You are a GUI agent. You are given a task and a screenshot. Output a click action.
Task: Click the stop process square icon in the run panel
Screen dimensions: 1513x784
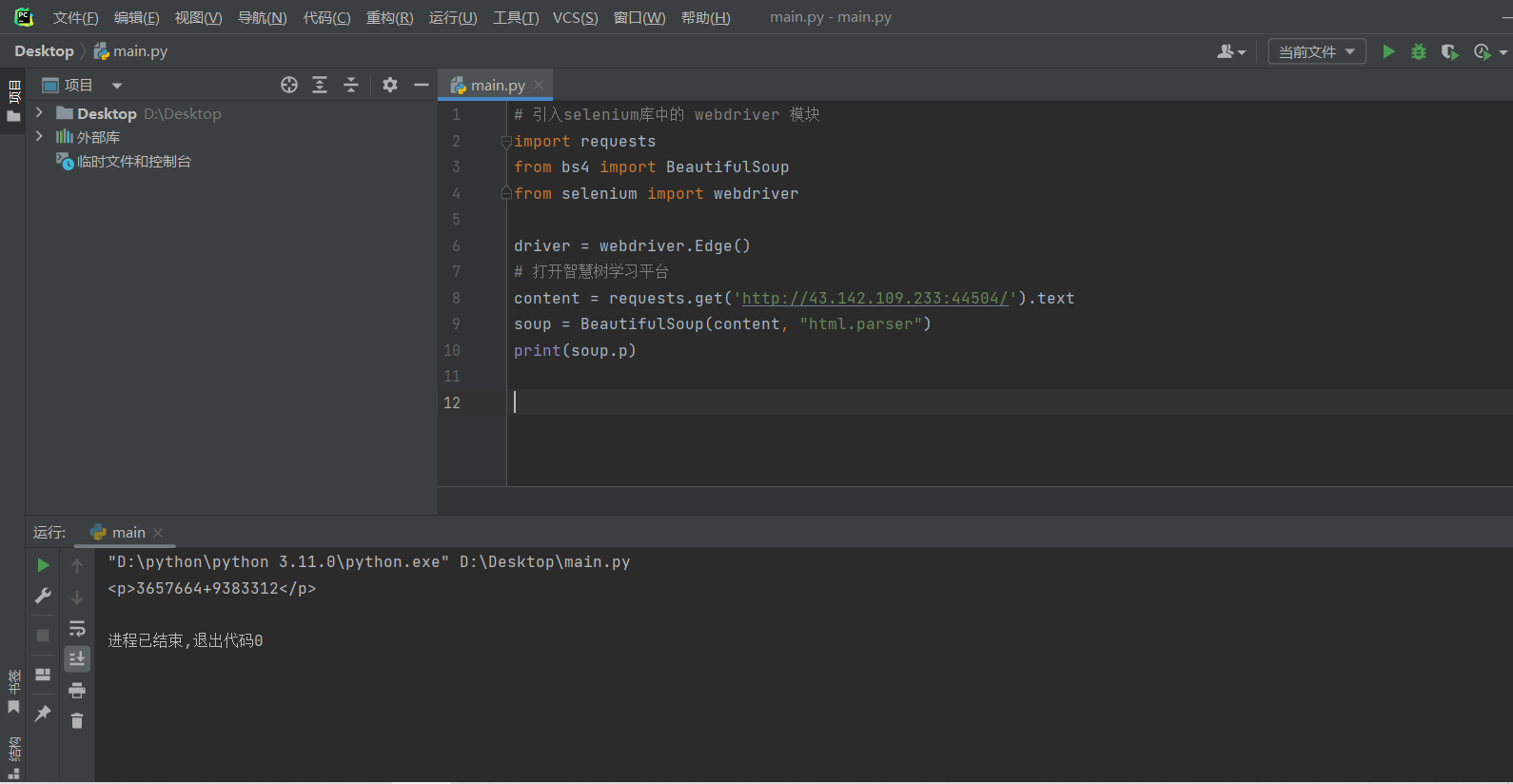[x=43, y=635]
